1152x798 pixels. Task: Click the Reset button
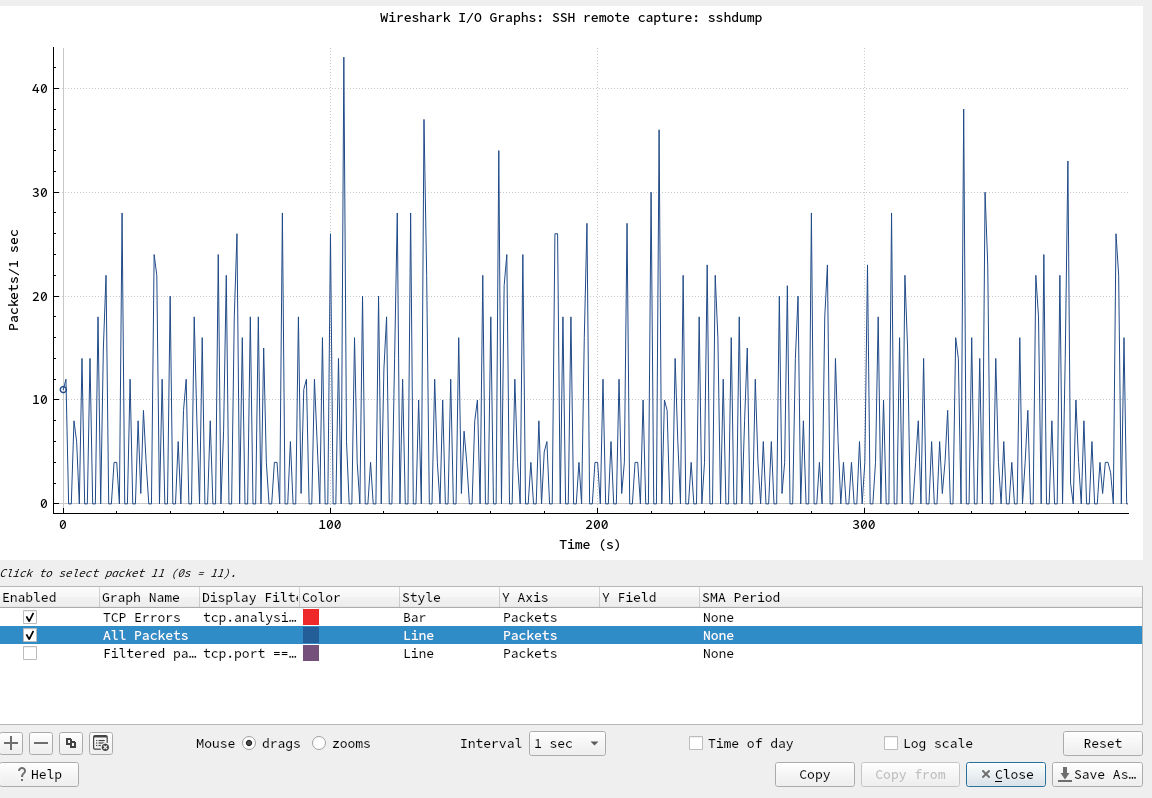coord(1102,743)
